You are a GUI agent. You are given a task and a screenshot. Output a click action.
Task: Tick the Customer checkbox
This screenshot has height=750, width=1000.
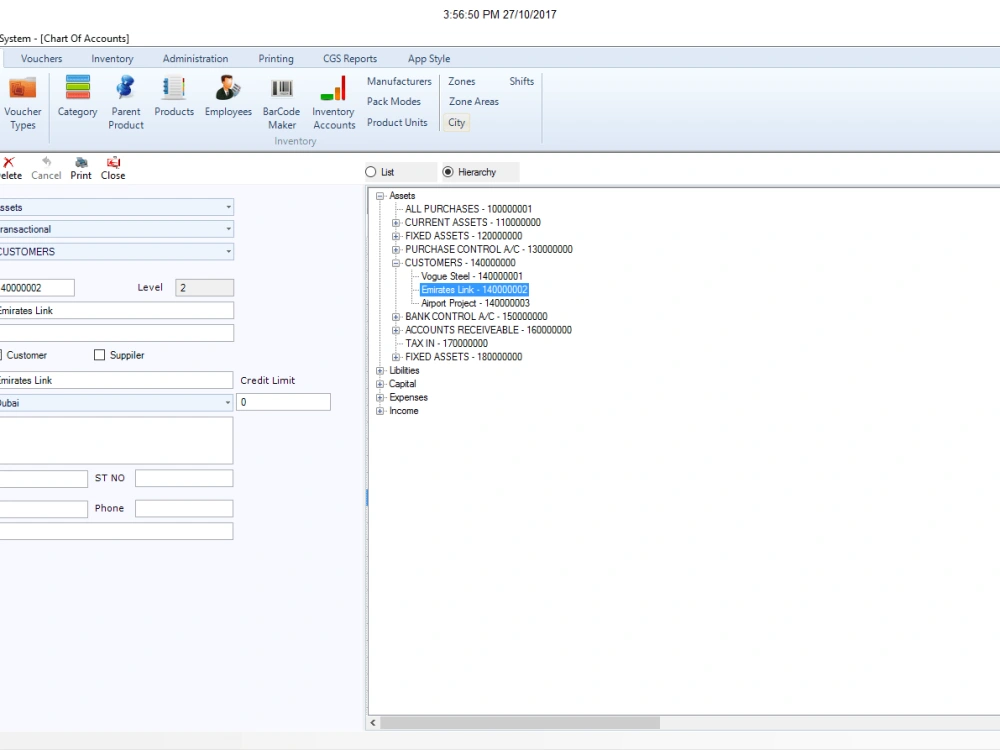[x=1, y=355]
